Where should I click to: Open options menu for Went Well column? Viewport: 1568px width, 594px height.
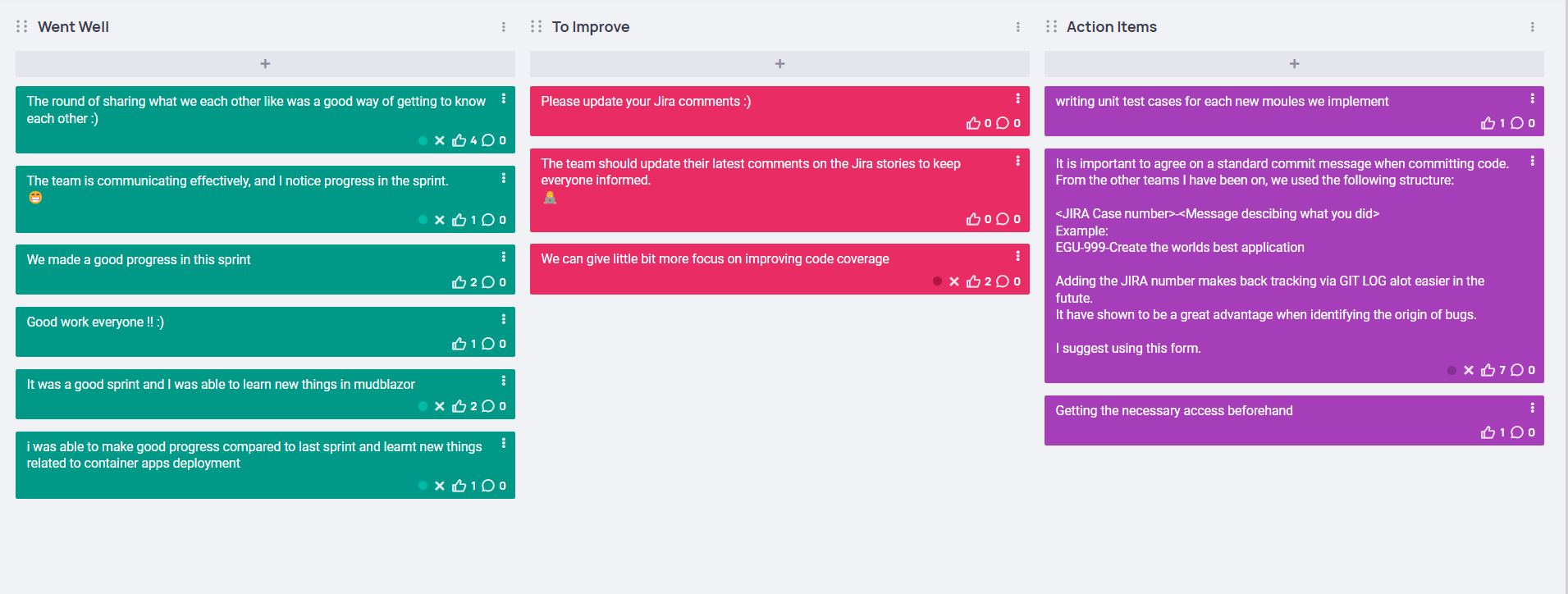point(504,27)
